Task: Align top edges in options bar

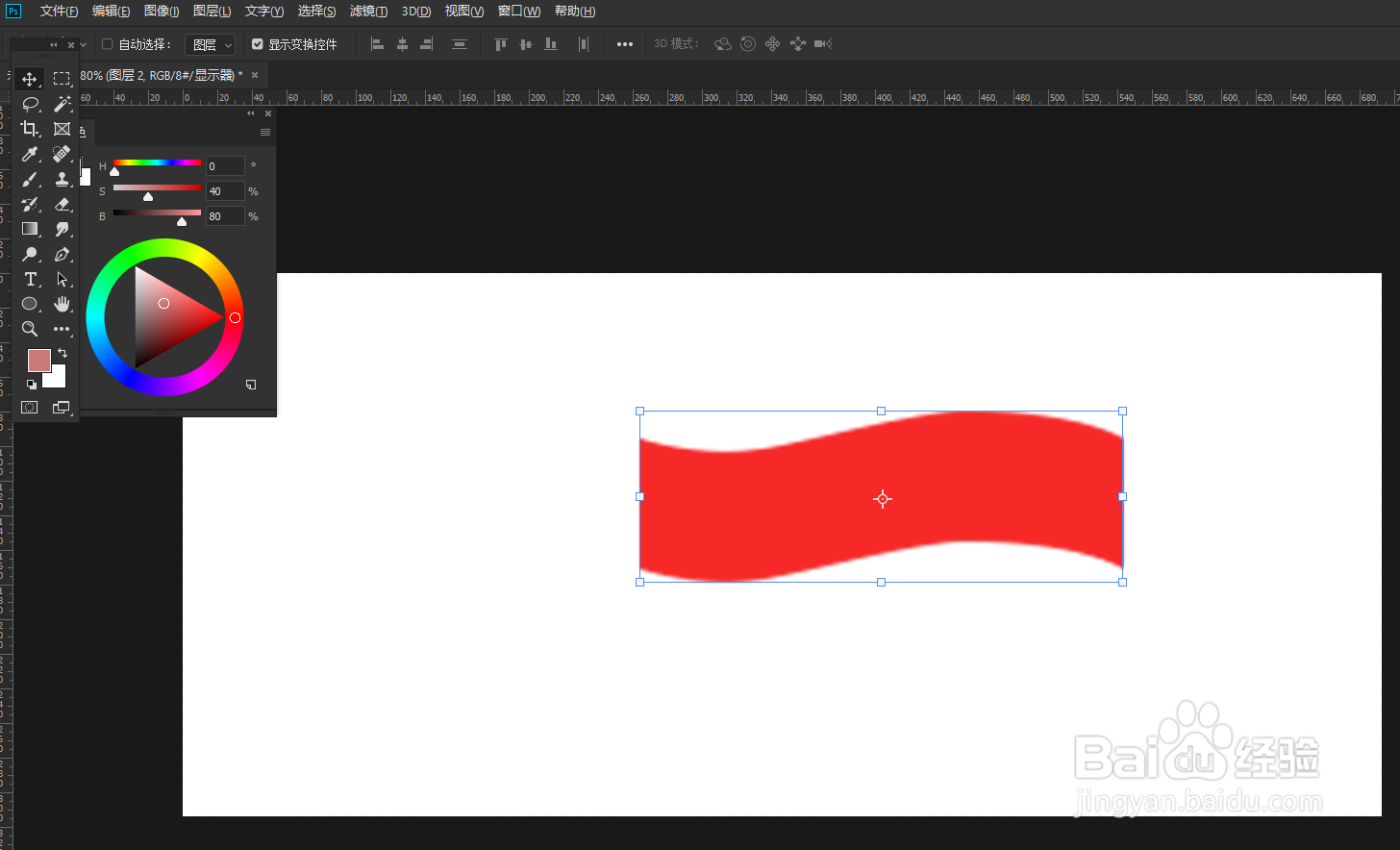Action: pos(500,44)
